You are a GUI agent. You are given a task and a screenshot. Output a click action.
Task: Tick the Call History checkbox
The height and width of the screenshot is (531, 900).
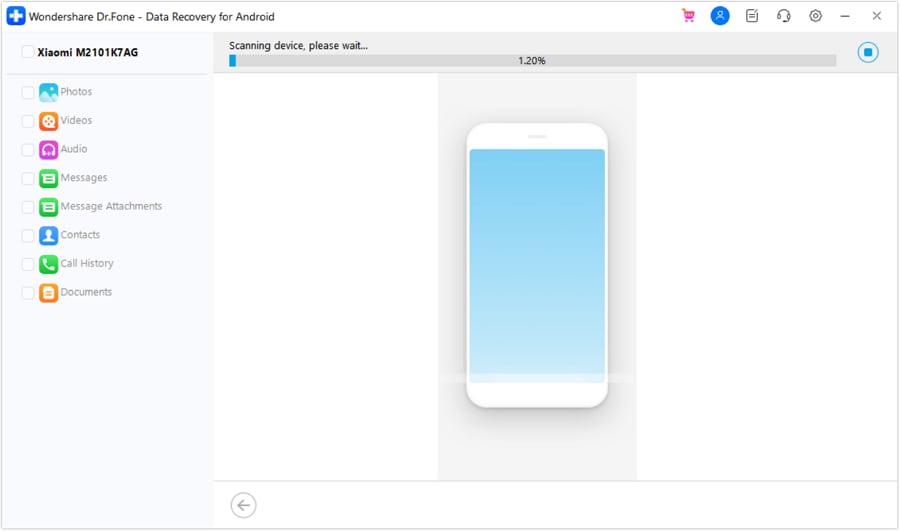point(27,264)
